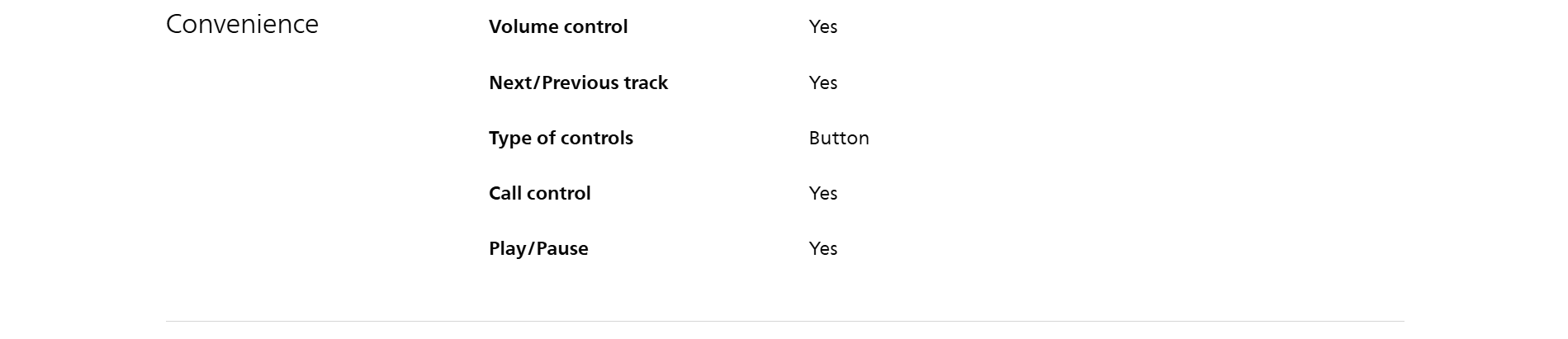The image size is (1568, 339).
Task: Click the word Next in Next/Previous track
Action: coord(509,82)
